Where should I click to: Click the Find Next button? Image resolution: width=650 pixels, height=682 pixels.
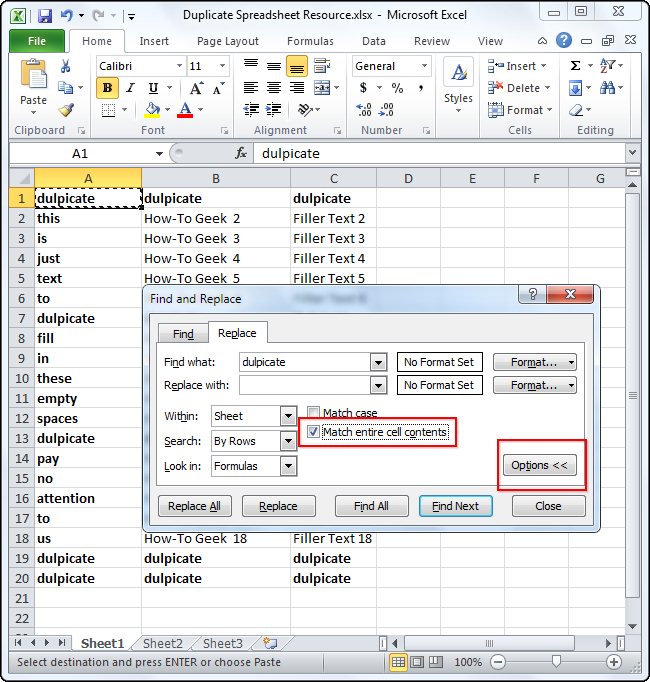[x=456, y=506]
